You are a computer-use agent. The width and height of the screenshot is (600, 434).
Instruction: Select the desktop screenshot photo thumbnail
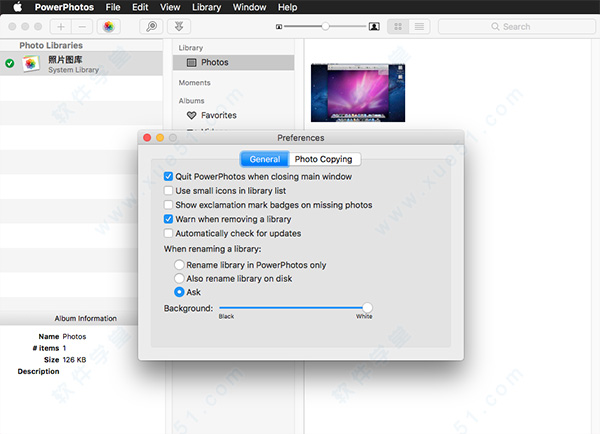358,93
